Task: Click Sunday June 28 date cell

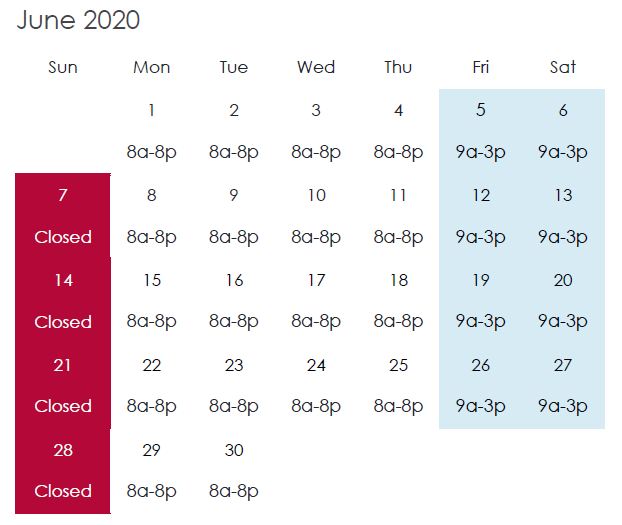Action: tap(63, 450)
